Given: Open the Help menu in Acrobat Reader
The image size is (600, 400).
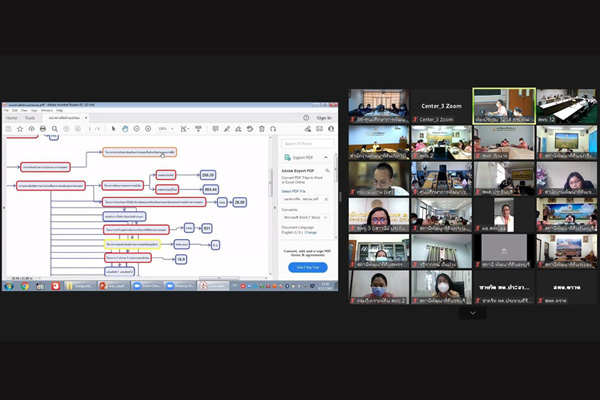Looking at the screenshot, I should pyautogui.click(x=59, y=110).
